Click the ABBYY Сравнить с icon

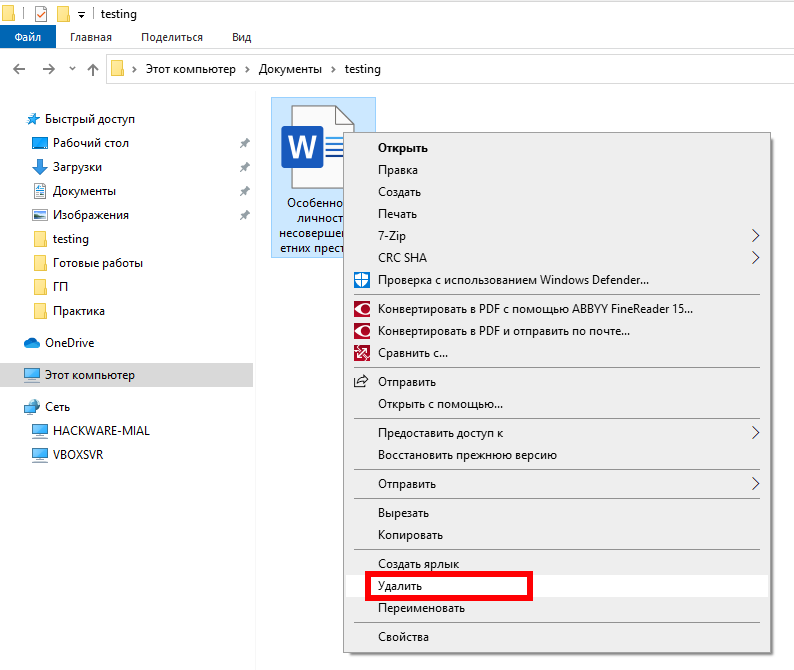pos(362,353)
